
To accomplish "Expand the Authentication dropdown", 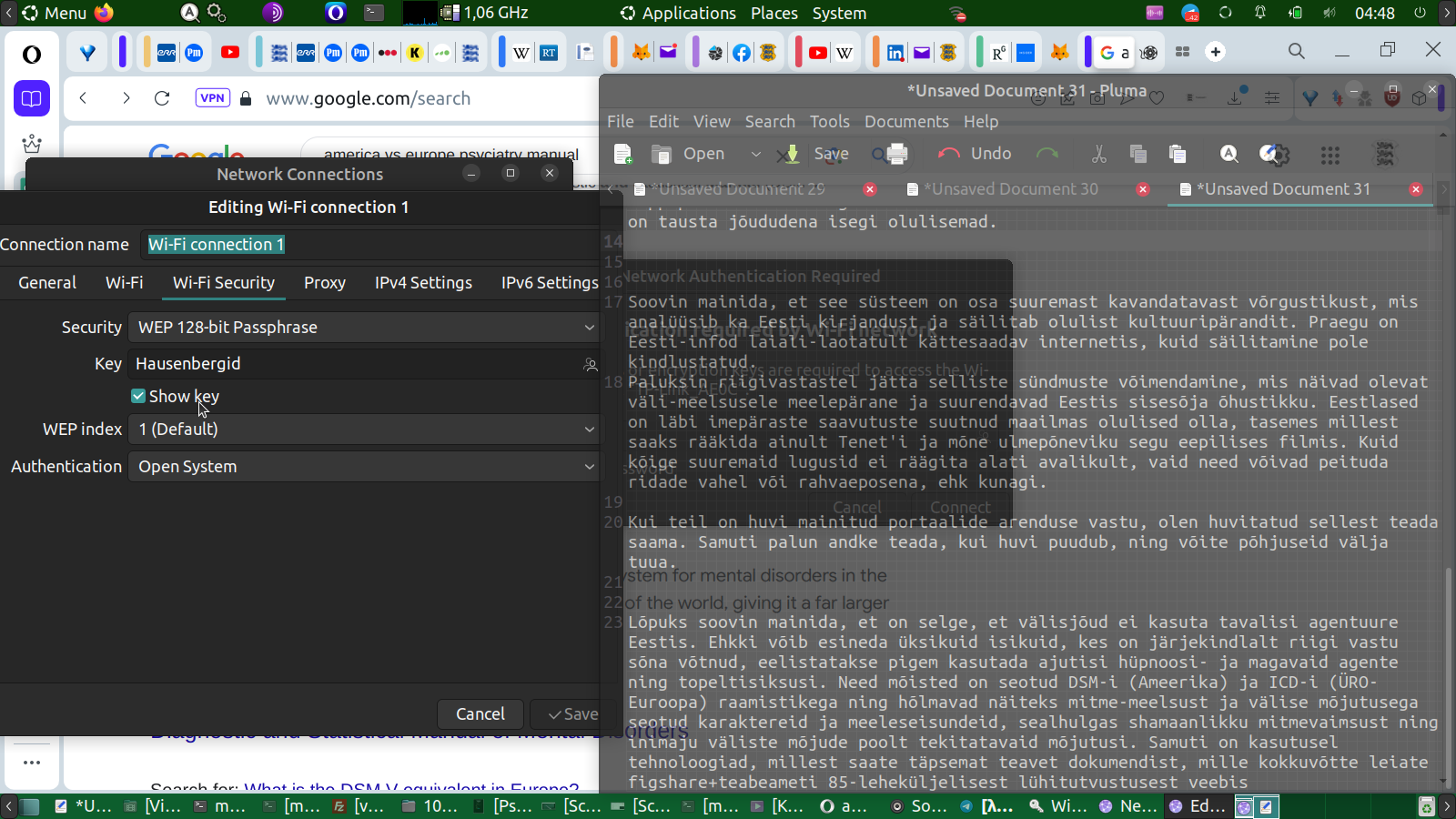I will pos(362,467).
